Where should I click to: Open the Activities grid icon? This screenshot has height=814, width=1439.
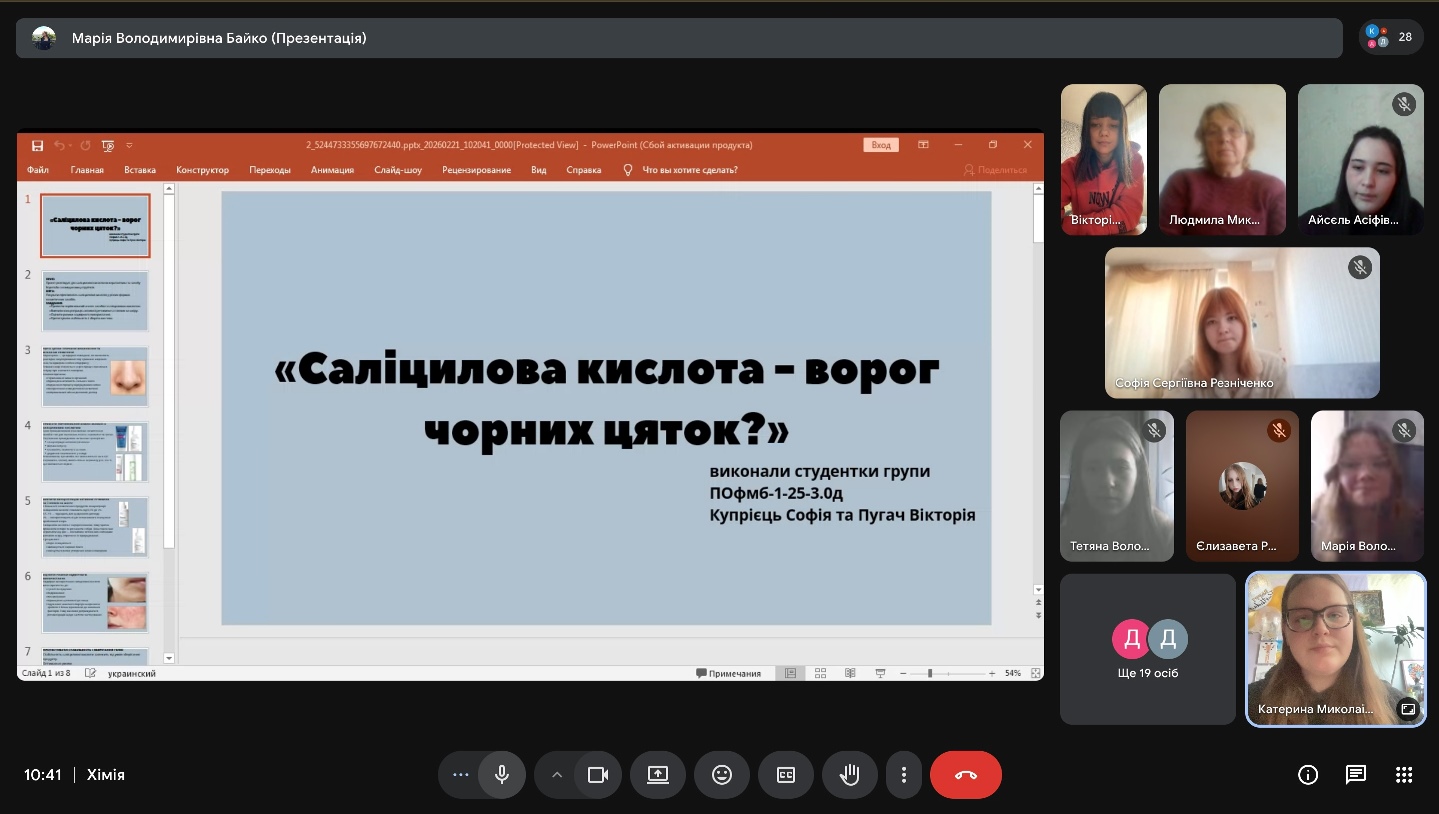(x=1404, y=775)
